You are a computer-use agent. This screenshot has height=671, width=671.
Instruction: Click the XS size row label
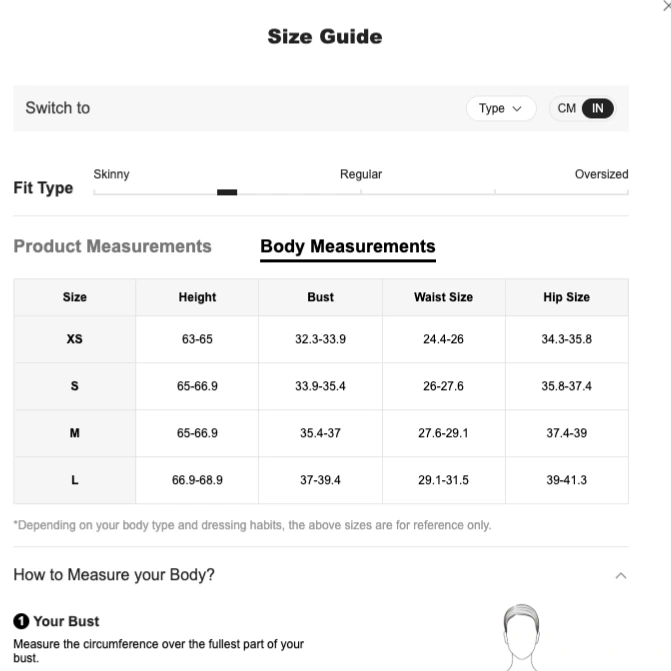pyautogui.click(x=74, y=339)
